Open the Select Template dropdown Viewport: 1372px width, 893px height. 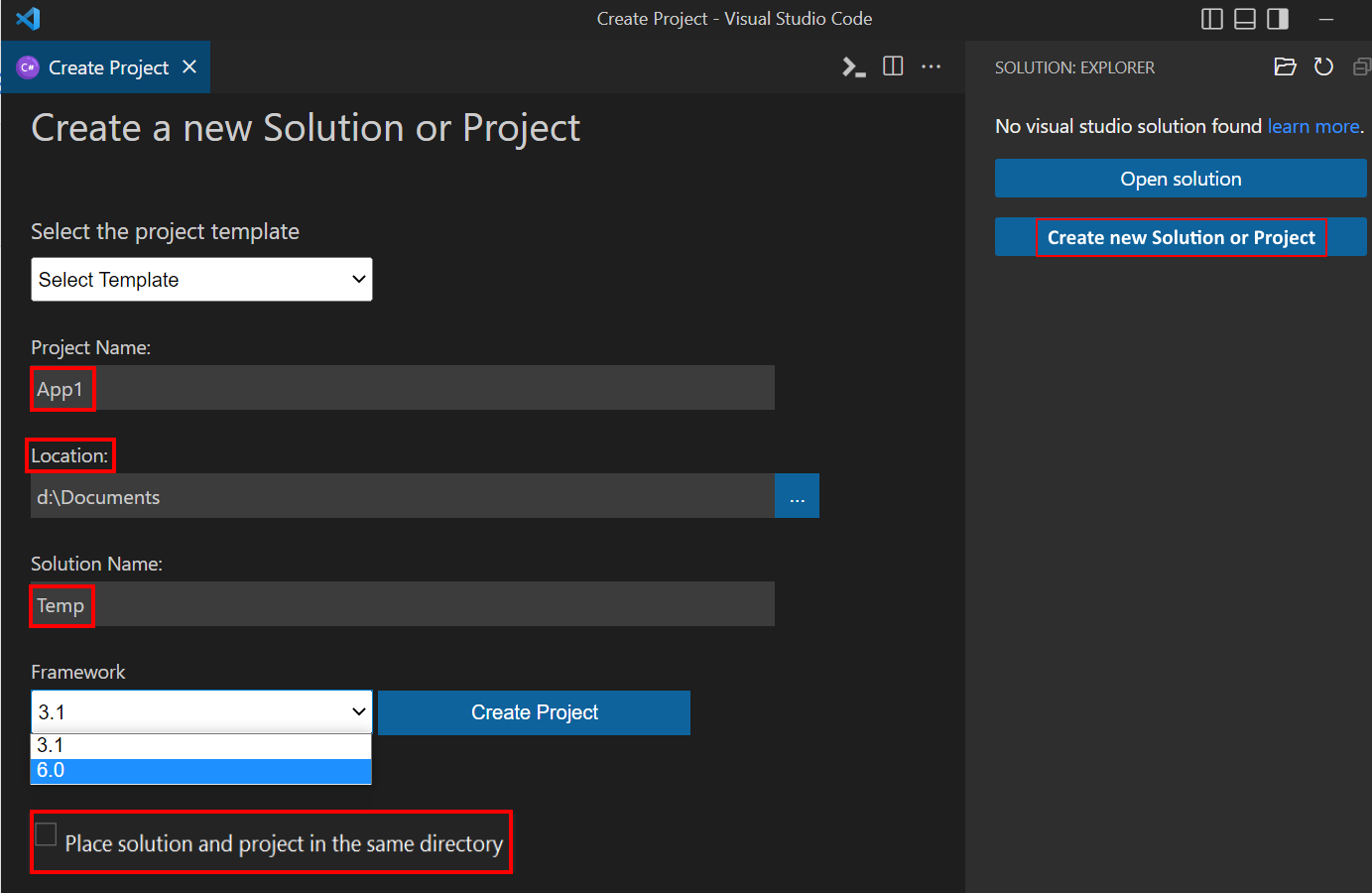tap(201, 279)
